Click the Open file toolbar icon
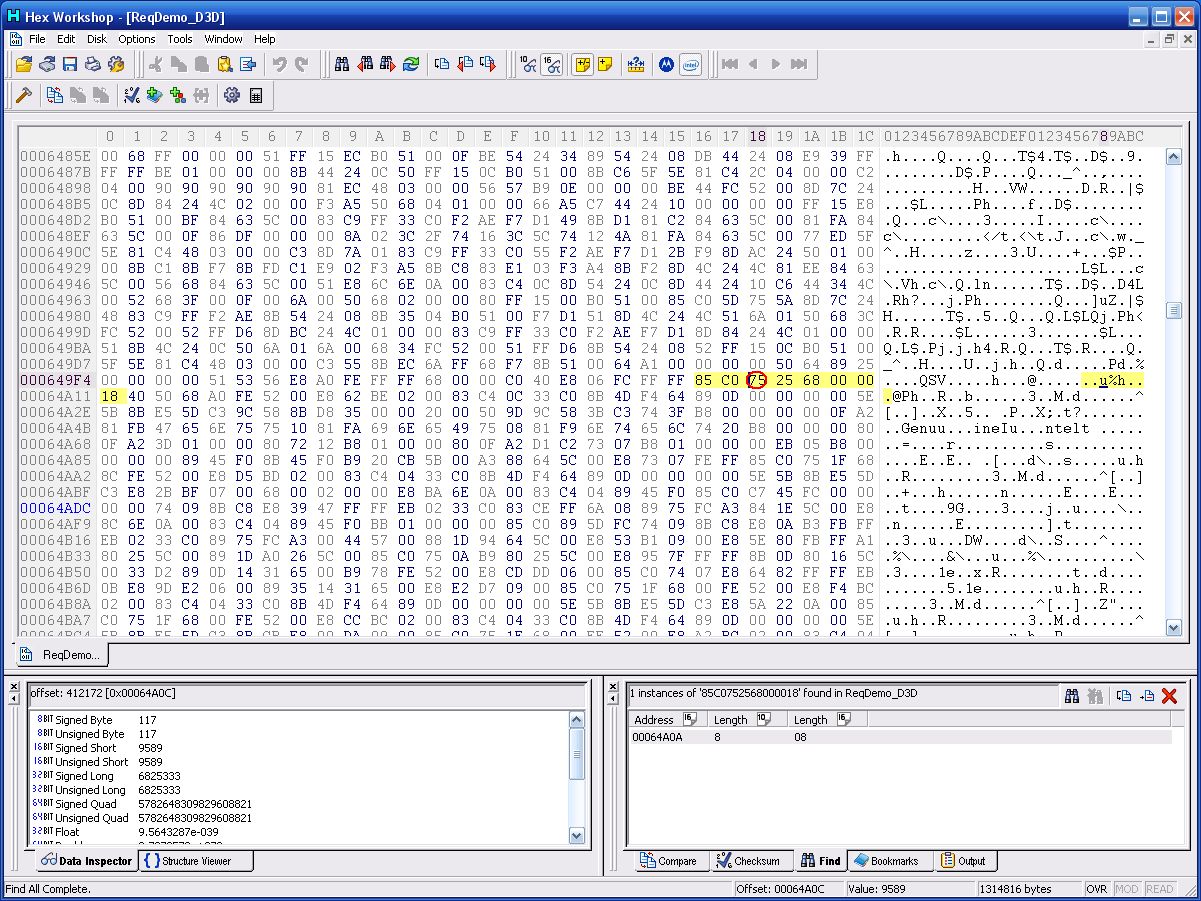Viewport: 1201px width, 901px height. click(24, 65)
